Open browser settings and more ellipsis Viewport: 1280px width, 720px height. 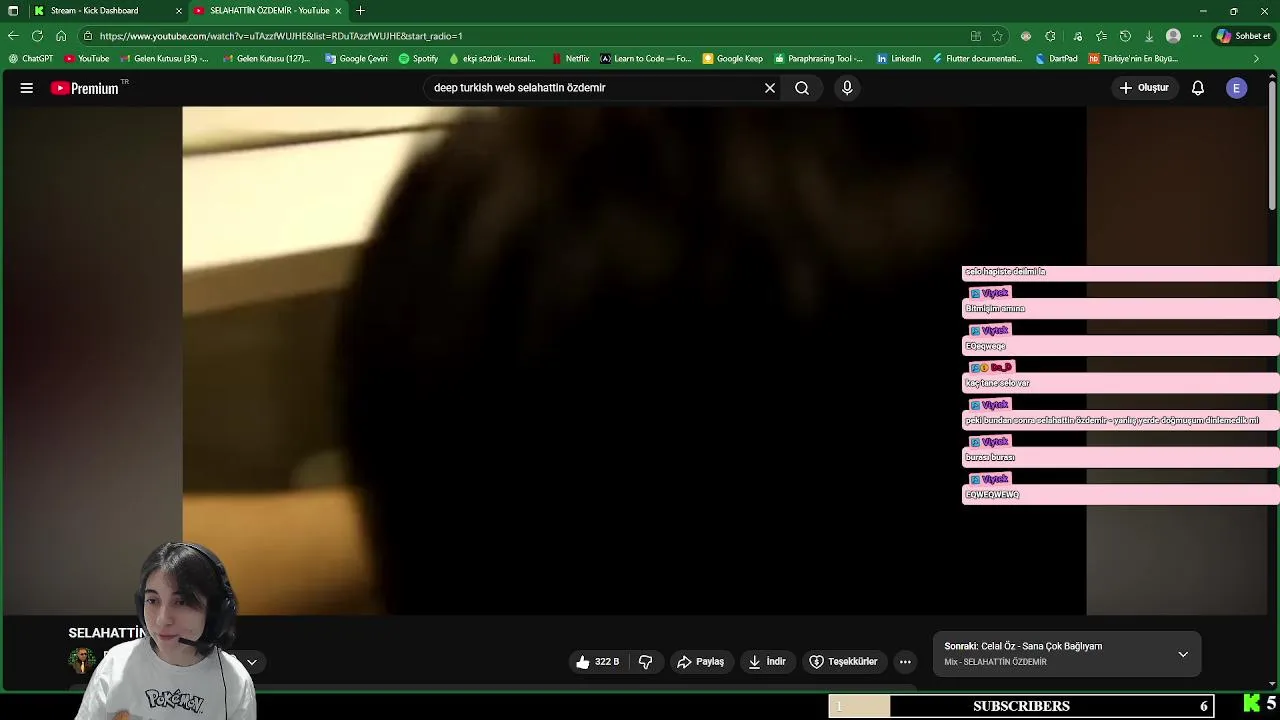click(1197, 36)
